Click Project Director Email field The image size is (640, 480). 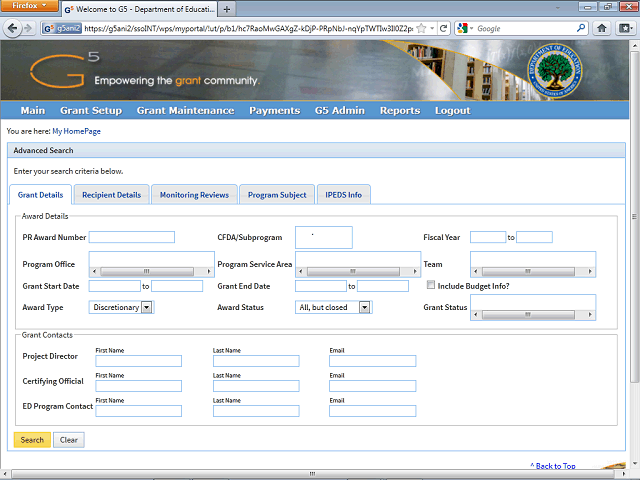(373, 361)
